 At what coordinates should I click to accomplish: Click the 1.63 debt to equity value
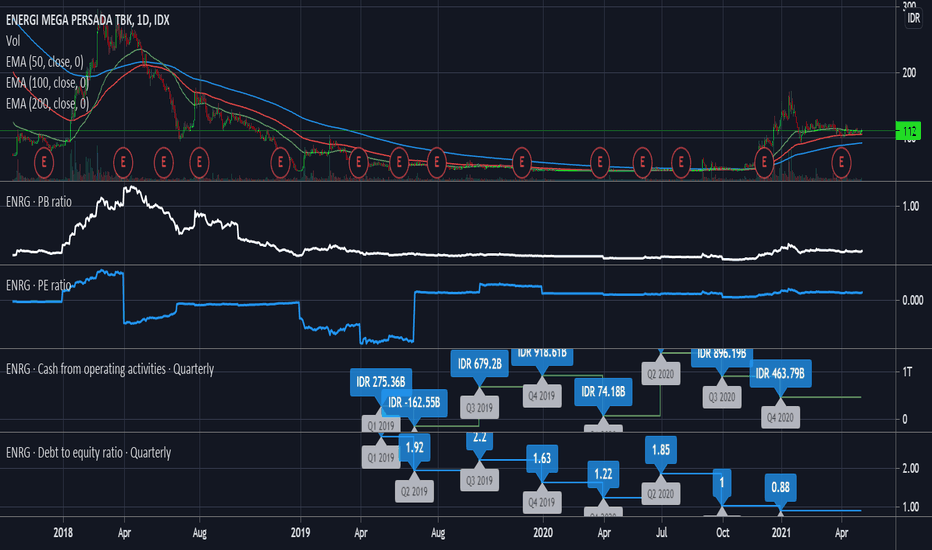click(x=541, y=458)
